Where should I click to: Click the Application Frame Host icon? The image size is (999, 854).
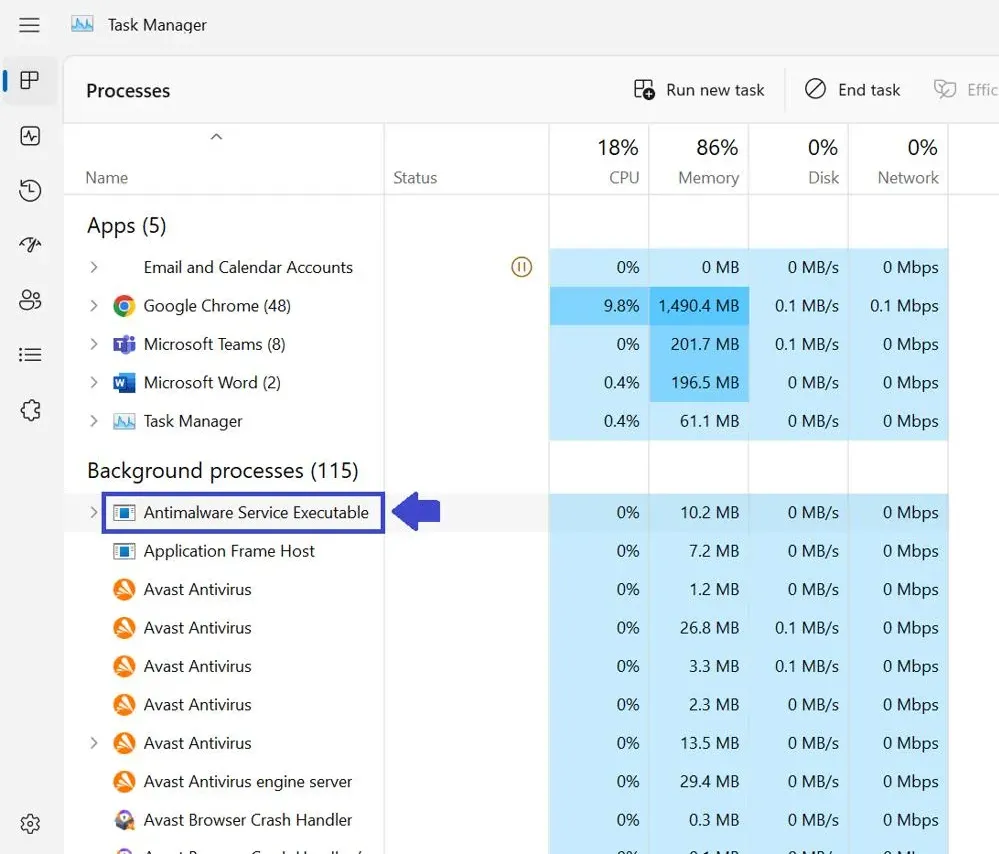click(x=124, y=551)
